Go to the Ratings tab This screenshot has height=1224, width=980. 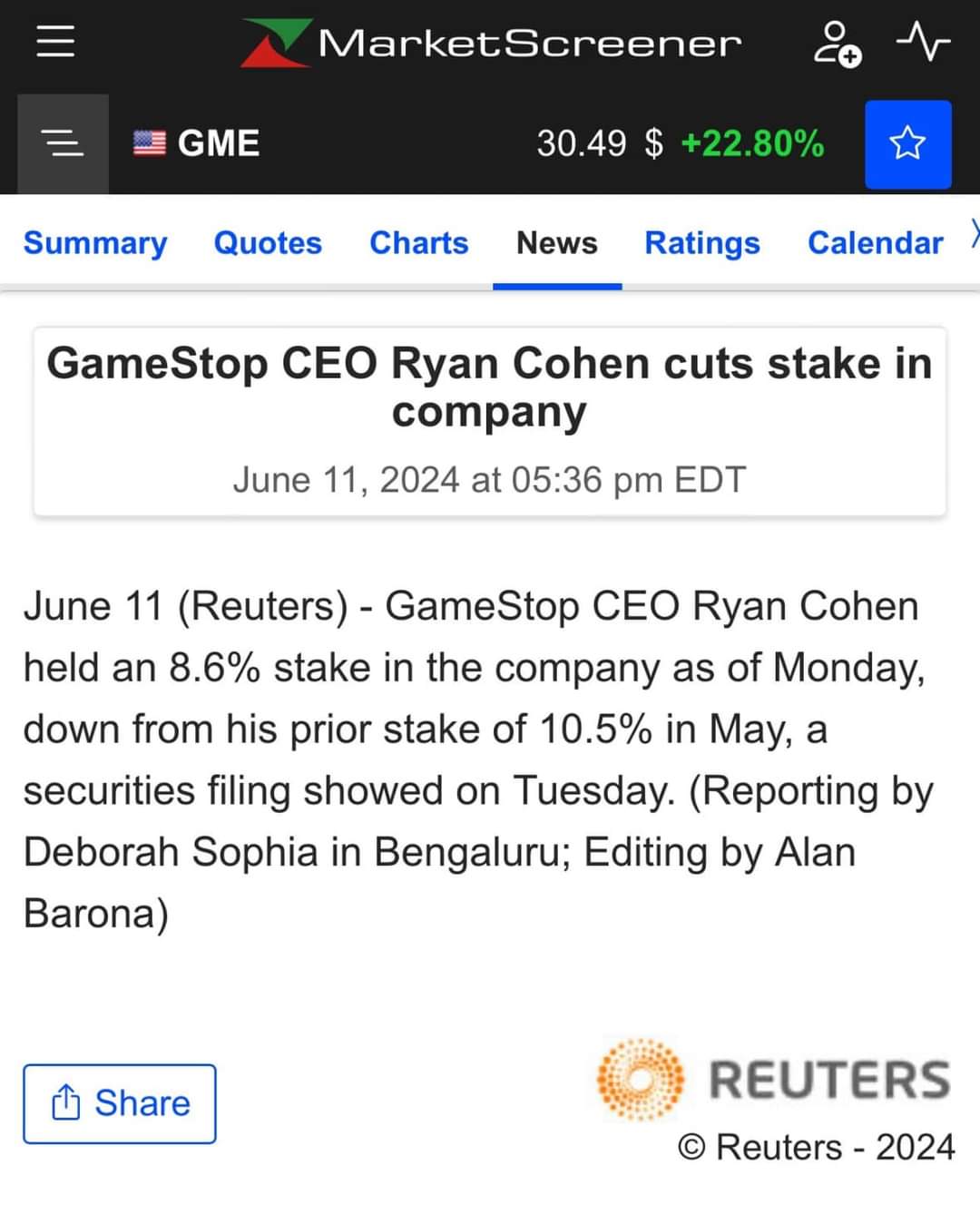point(702,243)
